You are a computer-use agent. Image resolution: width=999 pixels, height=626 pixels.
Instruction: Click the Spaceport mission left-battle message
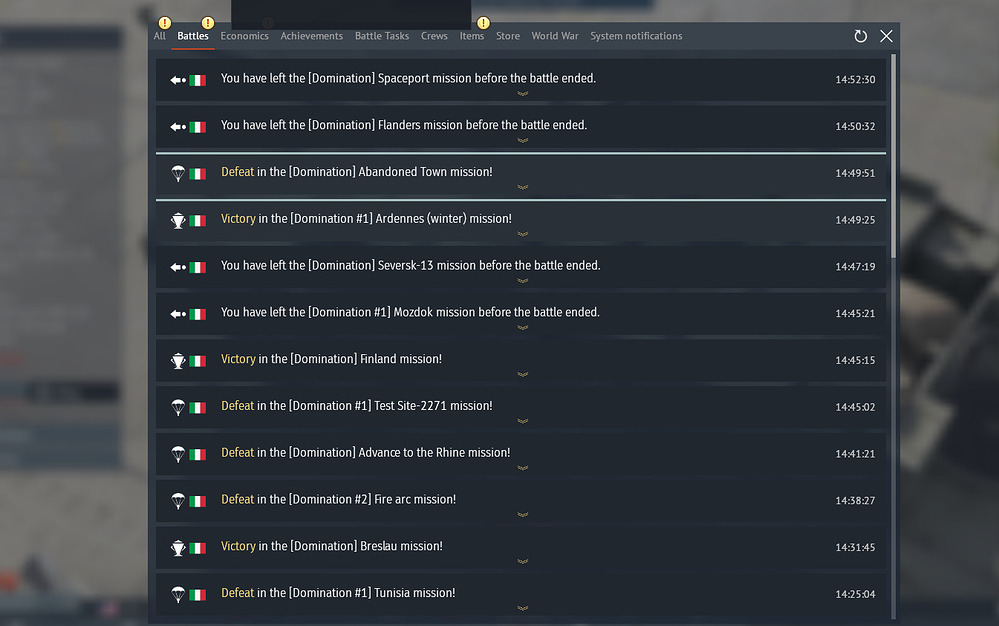point(408,78)
